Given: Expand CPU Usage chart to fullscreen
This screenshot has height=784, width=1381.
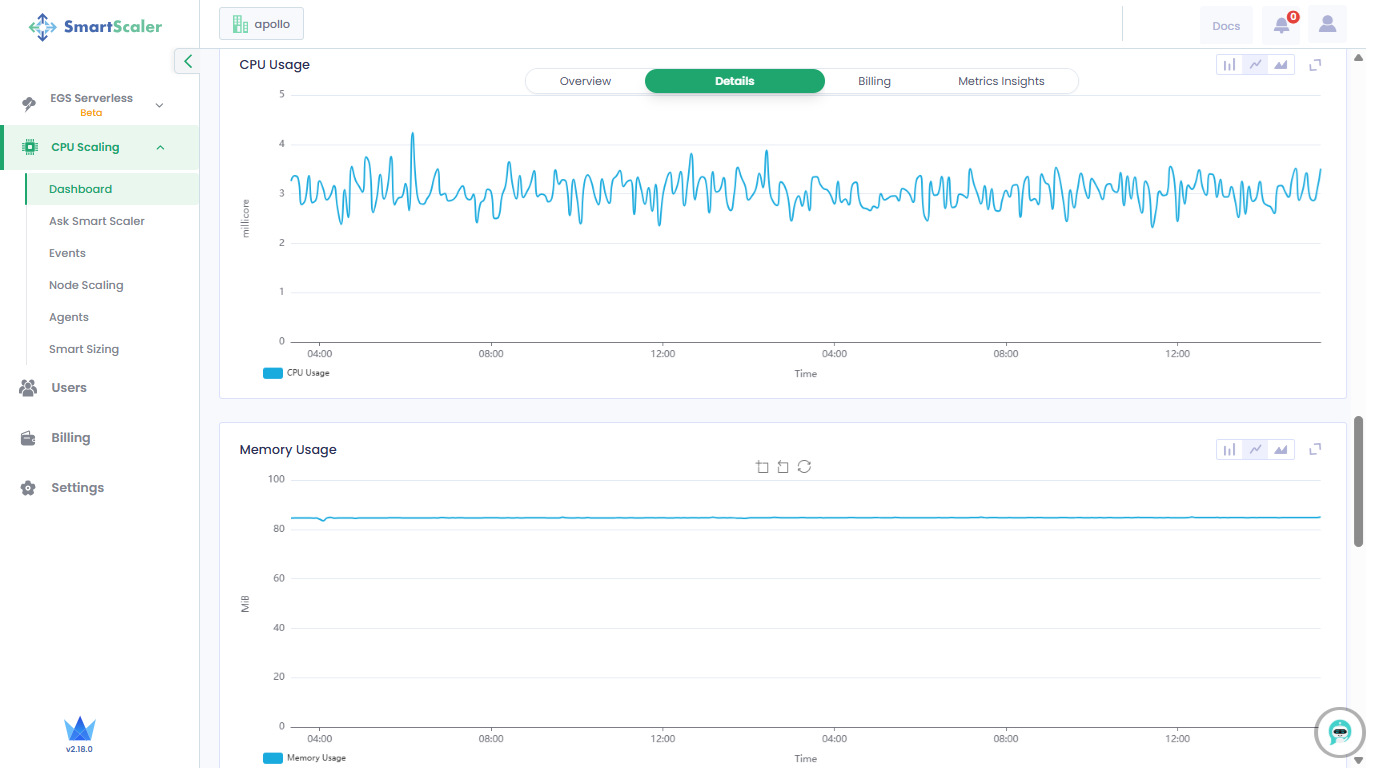Looking at the screenshot, I should pyautogui.click(x=1316, y=65).
